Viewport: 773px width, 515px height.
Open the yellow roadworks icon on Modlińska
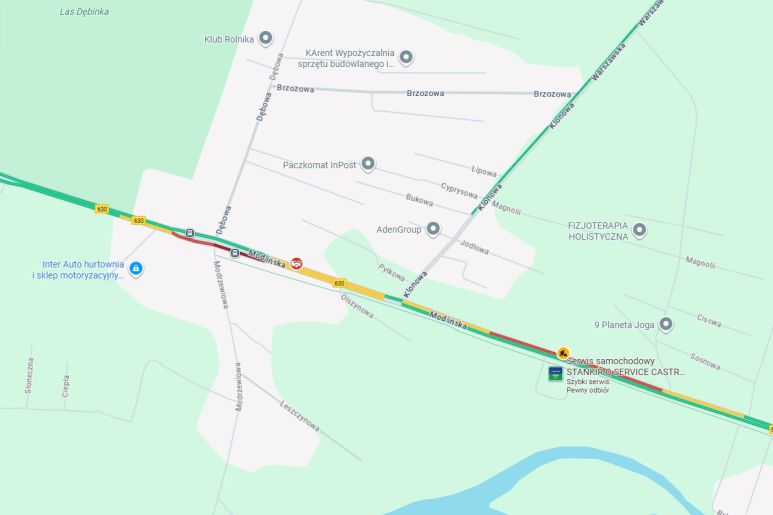pyautogui.click(x=563, y=353)
